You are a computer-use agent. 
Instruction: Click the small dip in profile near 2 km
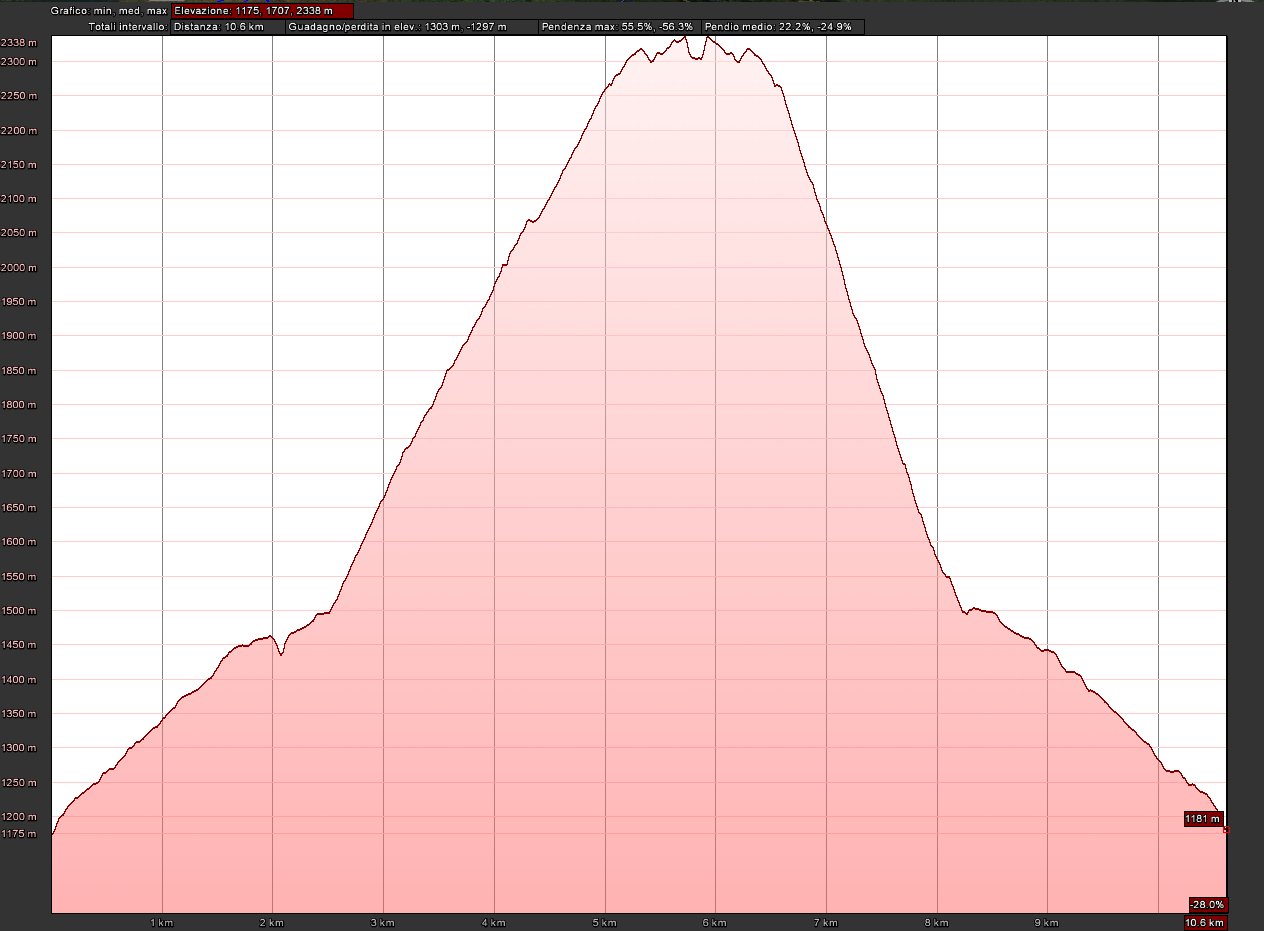(x=282, y=654)
